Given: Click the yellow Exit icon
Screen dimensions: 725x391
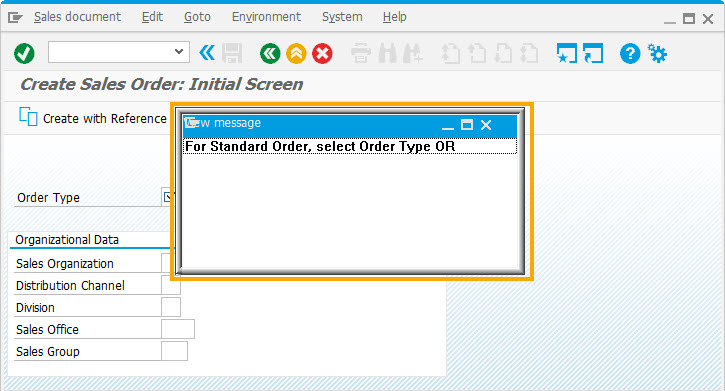Looking at the screenshot, I should tap(296, 54).
